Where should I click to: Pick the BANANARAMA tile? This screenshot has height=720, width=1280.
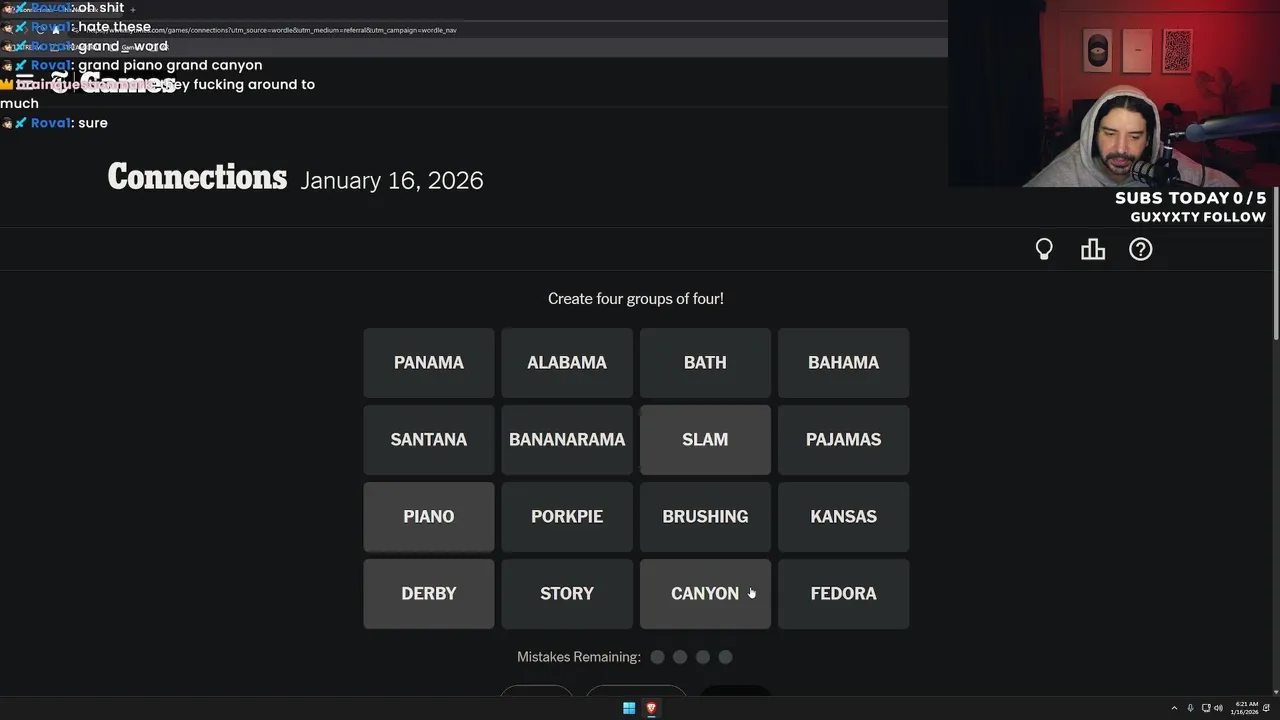[567, 439]
